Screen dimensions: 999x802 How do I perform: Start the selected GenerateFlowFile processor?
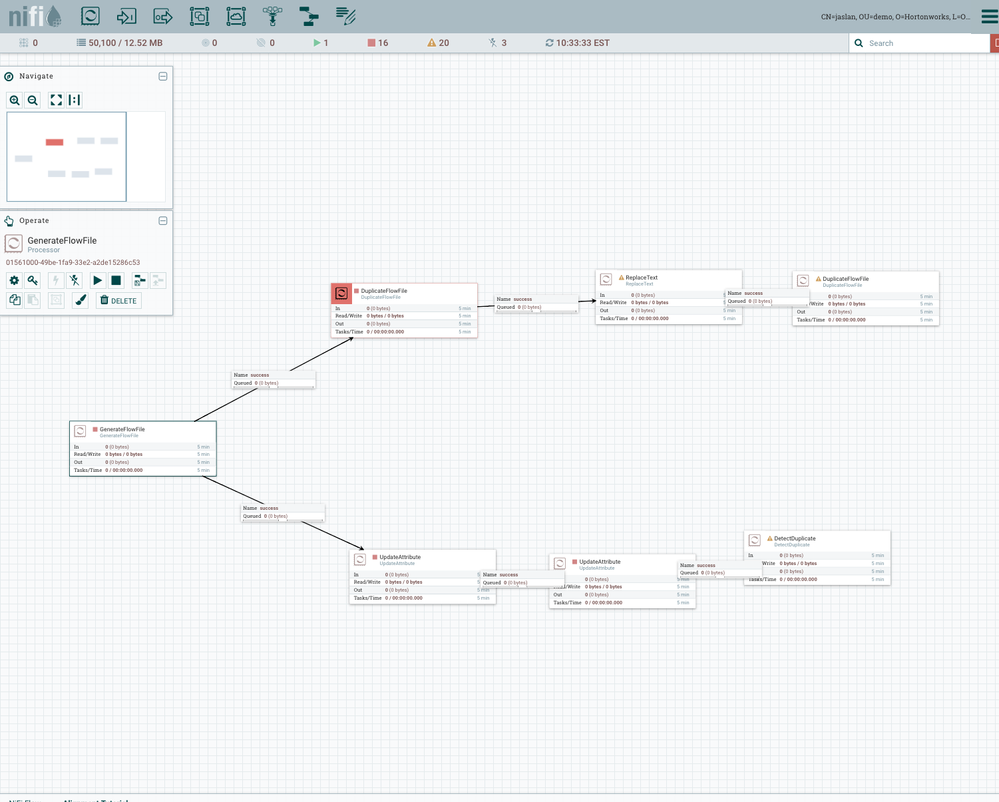[x=97, y=281]
